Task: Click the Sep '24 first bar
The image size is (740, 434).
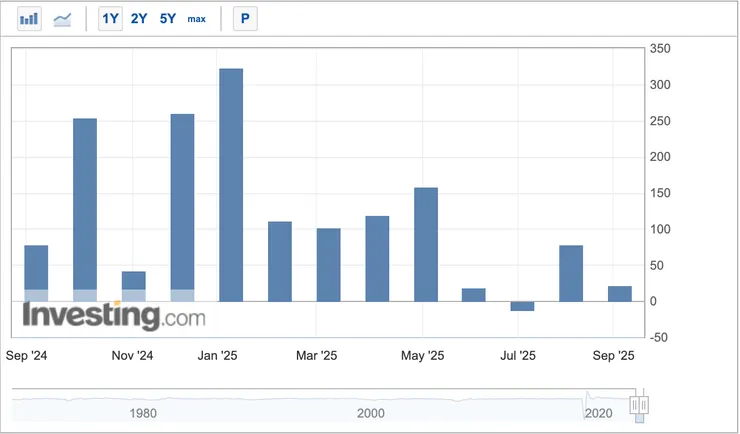Action: (36, 274)
